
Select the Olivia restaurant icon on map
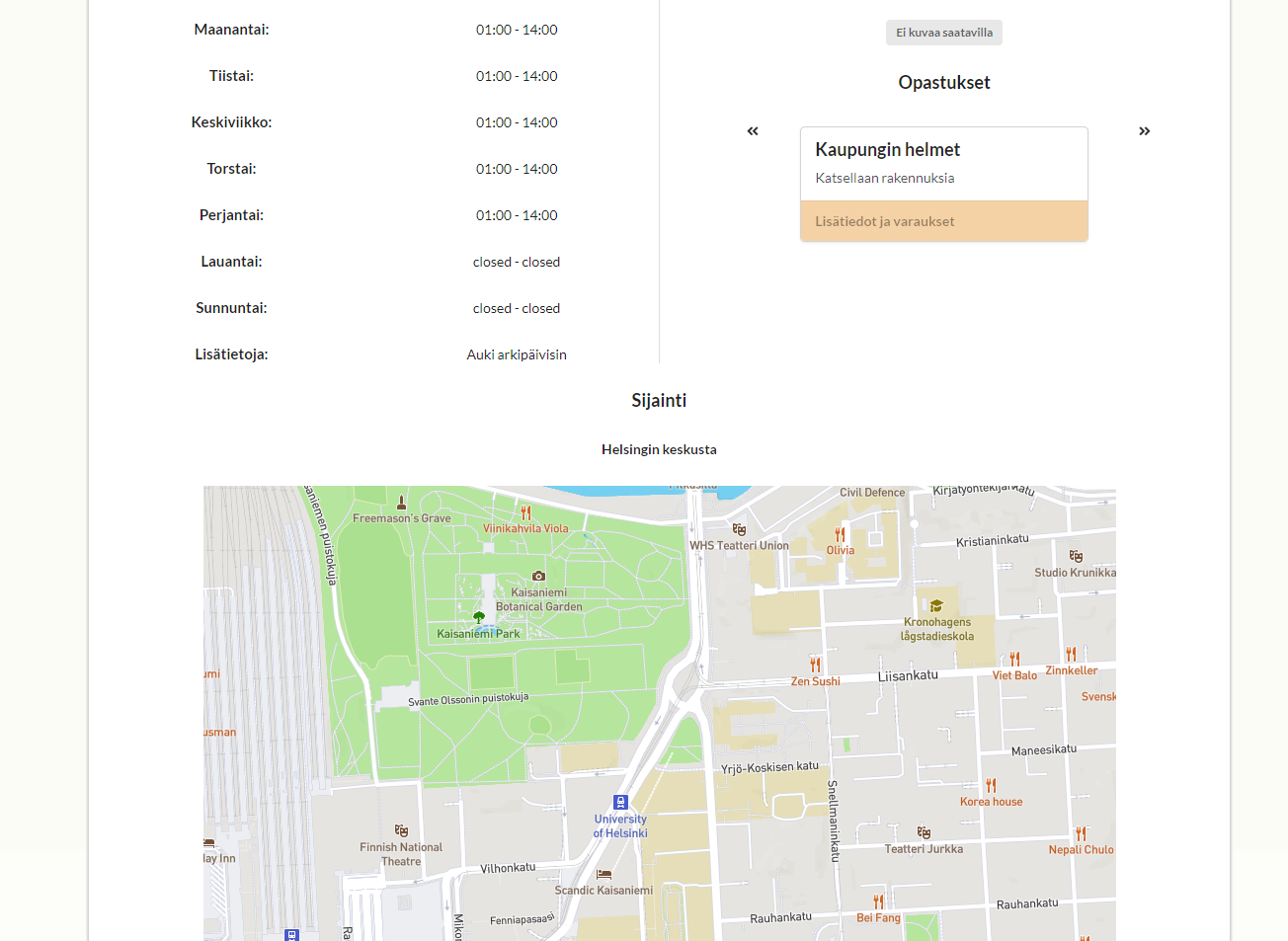click(x=840, y=534)
